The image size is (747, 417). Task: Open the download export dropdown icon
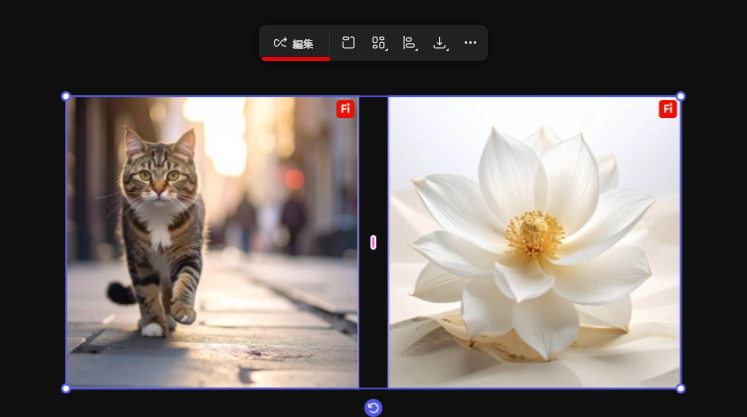pyautogui.click(x=440, y=43)
